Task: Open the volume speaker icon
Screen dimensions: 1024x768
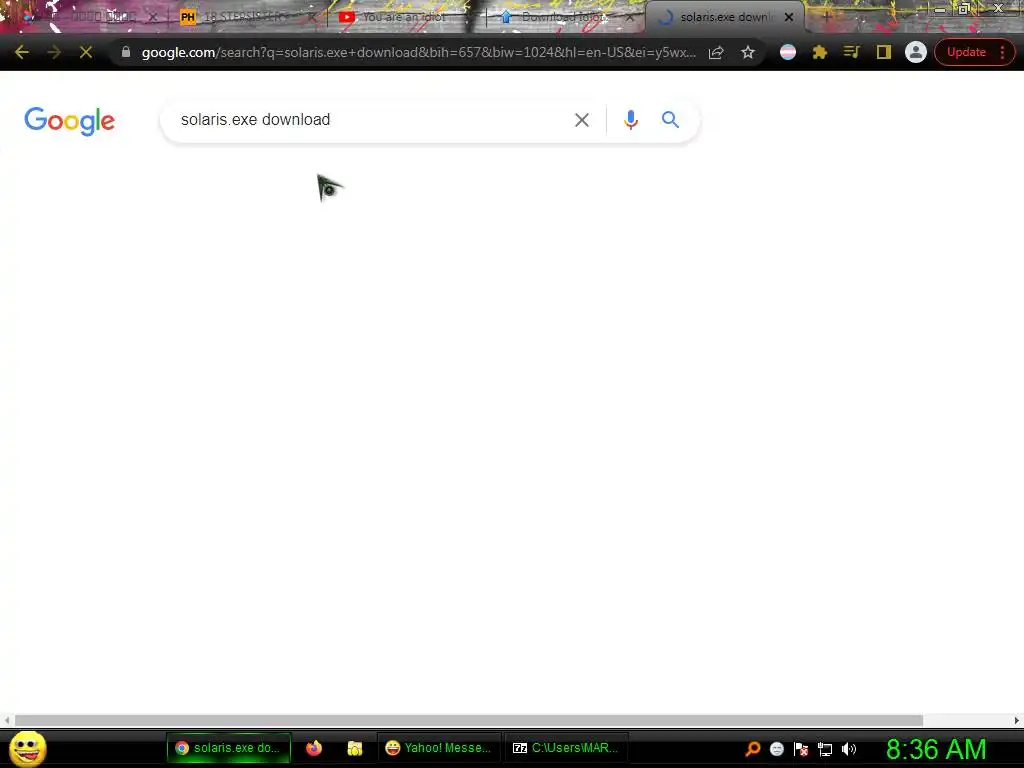Action: 848,749
